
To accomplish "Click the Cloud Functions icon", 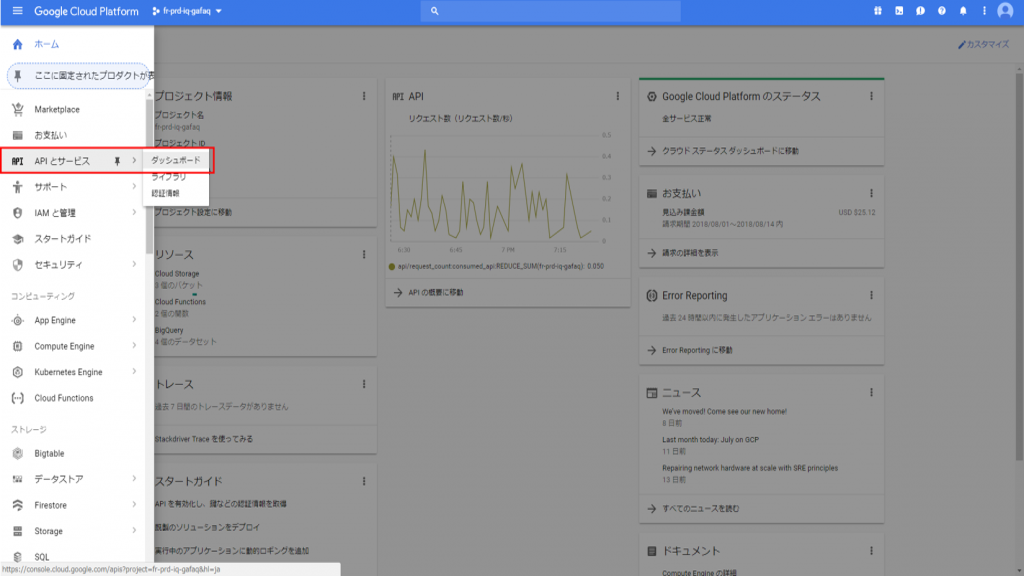I will (x=18, y=398).
